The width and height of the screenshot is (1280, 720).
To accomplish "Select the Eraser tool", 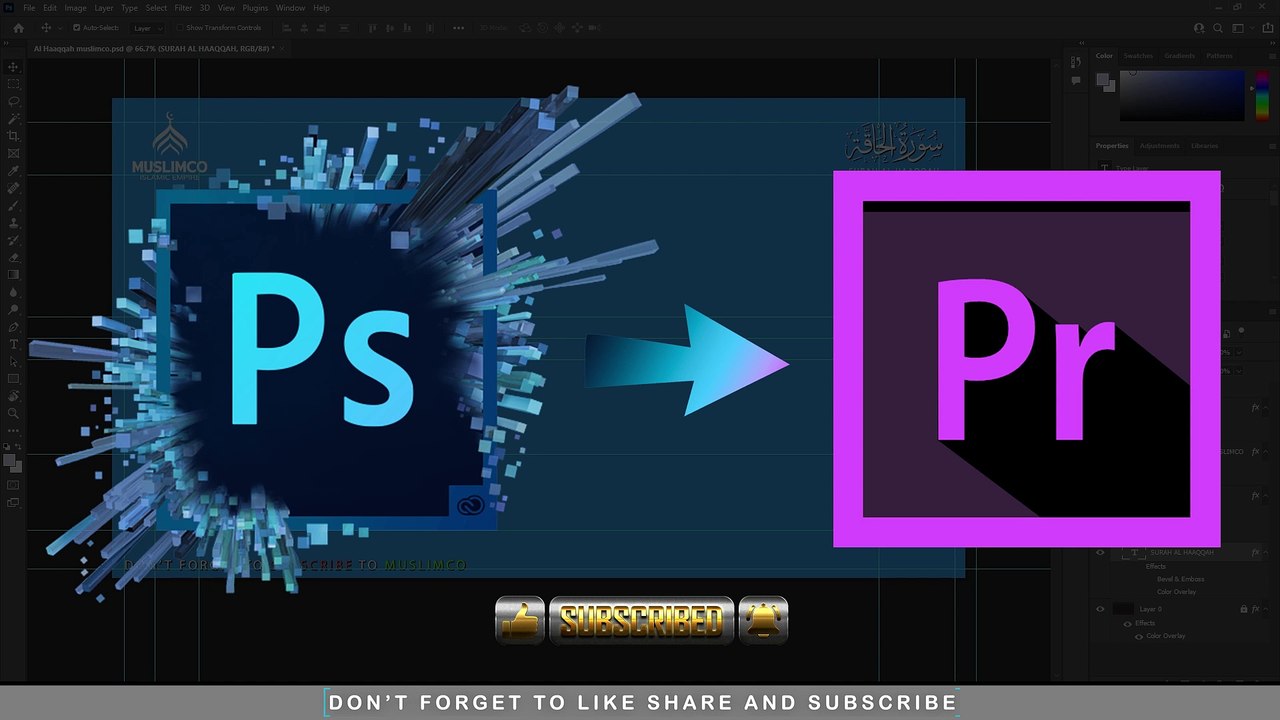I will tap(13, 258).
